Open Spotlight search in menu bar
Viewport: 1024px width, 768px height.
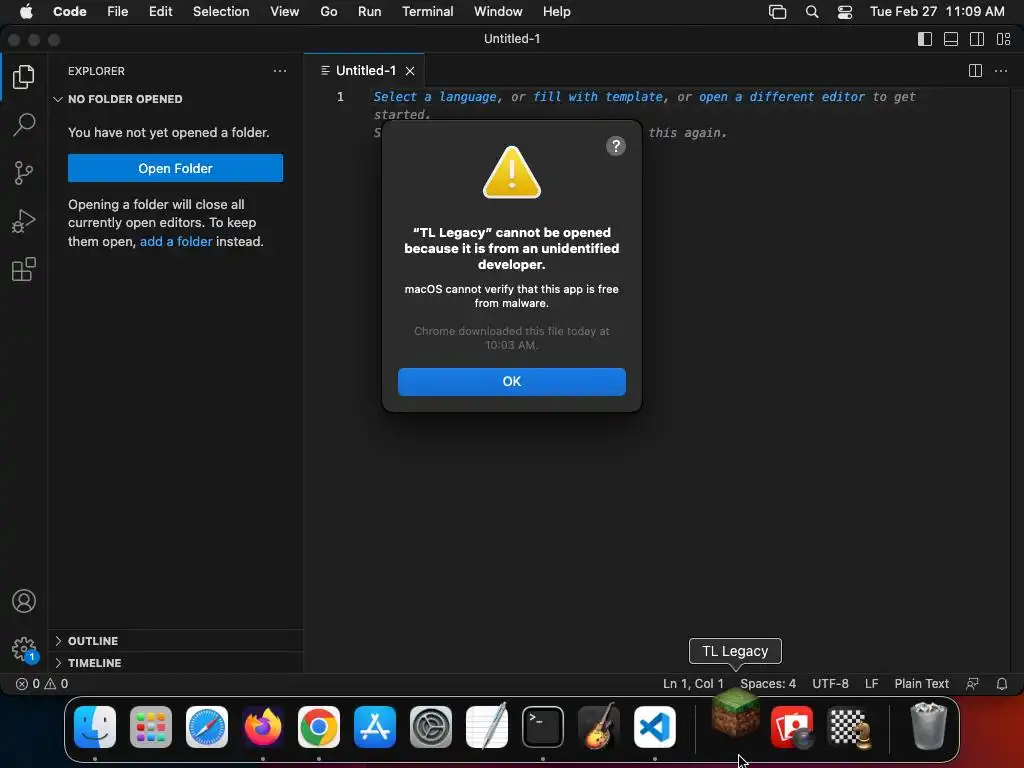[812, 12]
